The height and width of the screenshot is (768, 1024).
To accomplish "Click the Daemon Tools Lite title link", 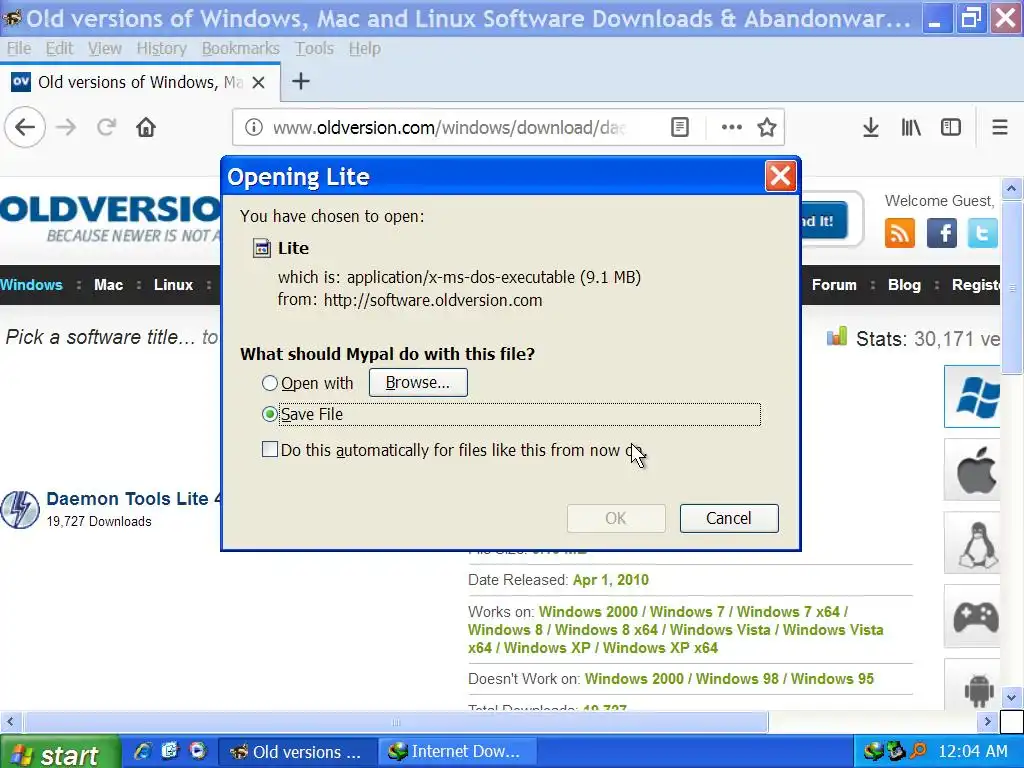I will pos(134,499).
